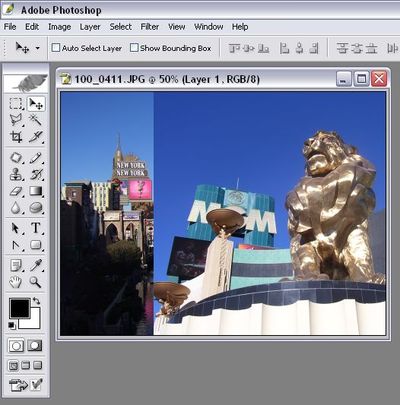Select the Hand tool
400x405 pixels.
tap(16, 282)
